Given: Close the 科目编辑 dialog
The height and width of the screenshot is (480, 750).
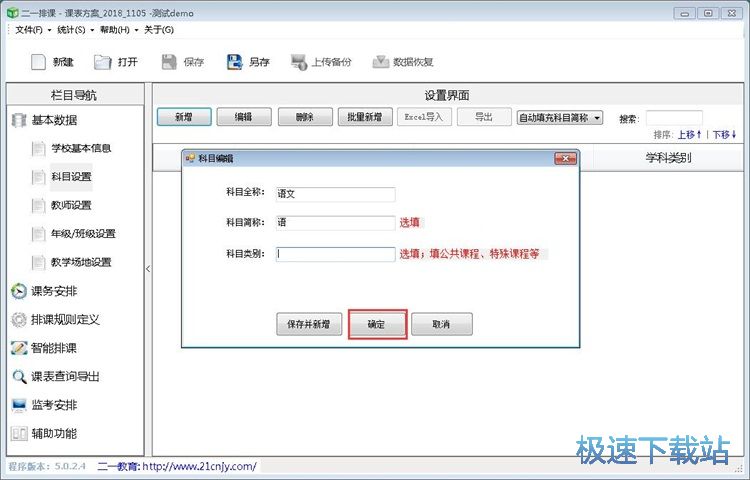Looking at the screenshot, I should [x=565, y=158].
